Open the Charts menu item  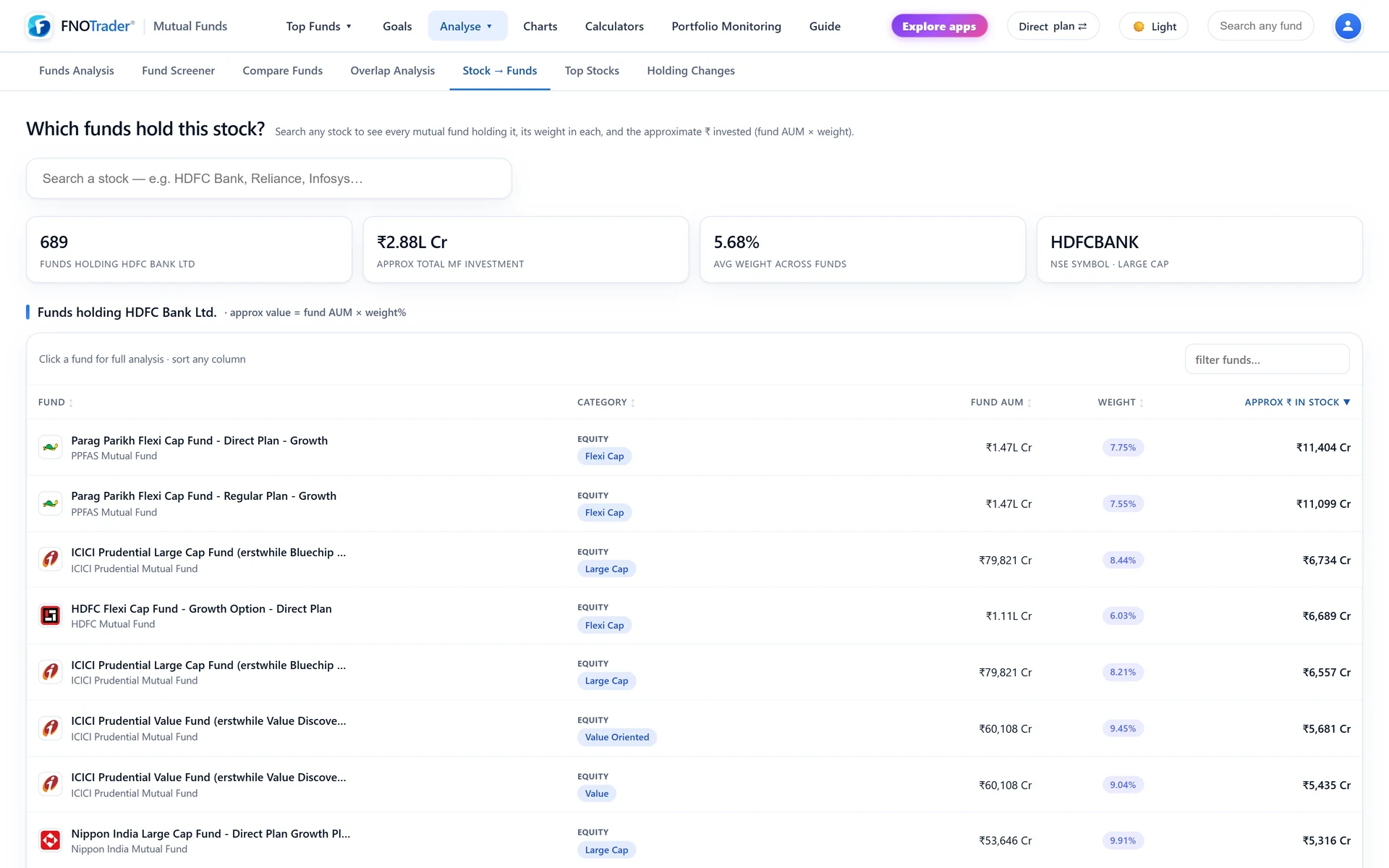pyautogui.click(x=540, y=26)
